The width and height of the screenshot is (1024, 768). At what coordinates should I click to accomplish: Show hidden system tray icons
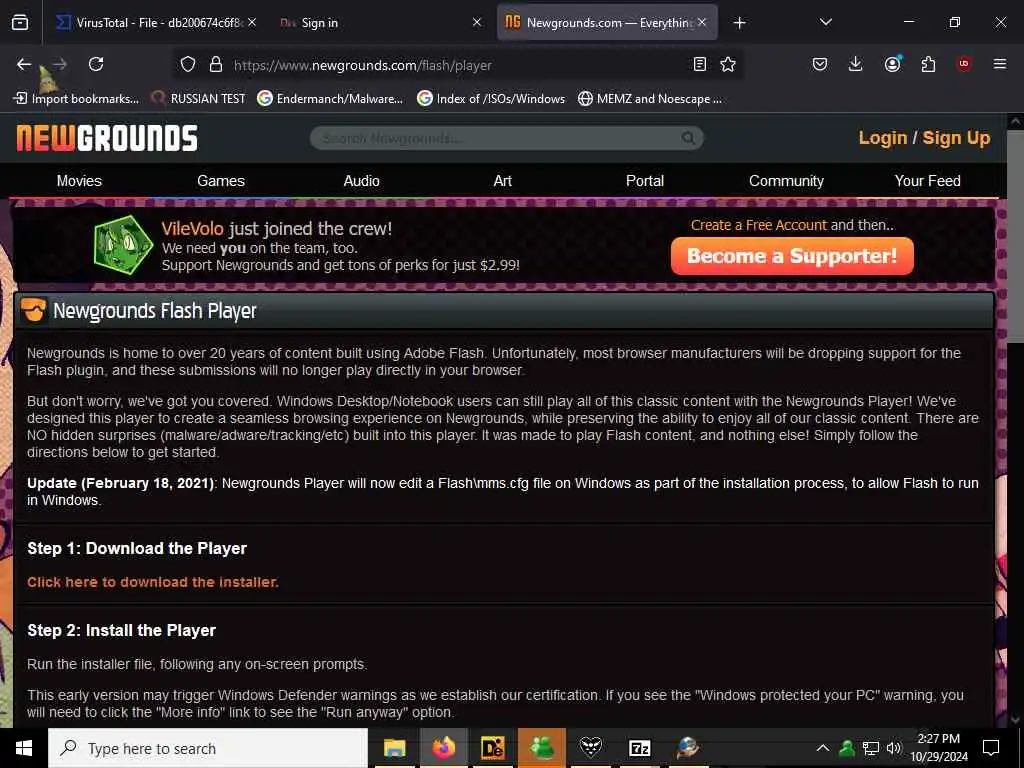pyautogui.click(x=823, y=748)
